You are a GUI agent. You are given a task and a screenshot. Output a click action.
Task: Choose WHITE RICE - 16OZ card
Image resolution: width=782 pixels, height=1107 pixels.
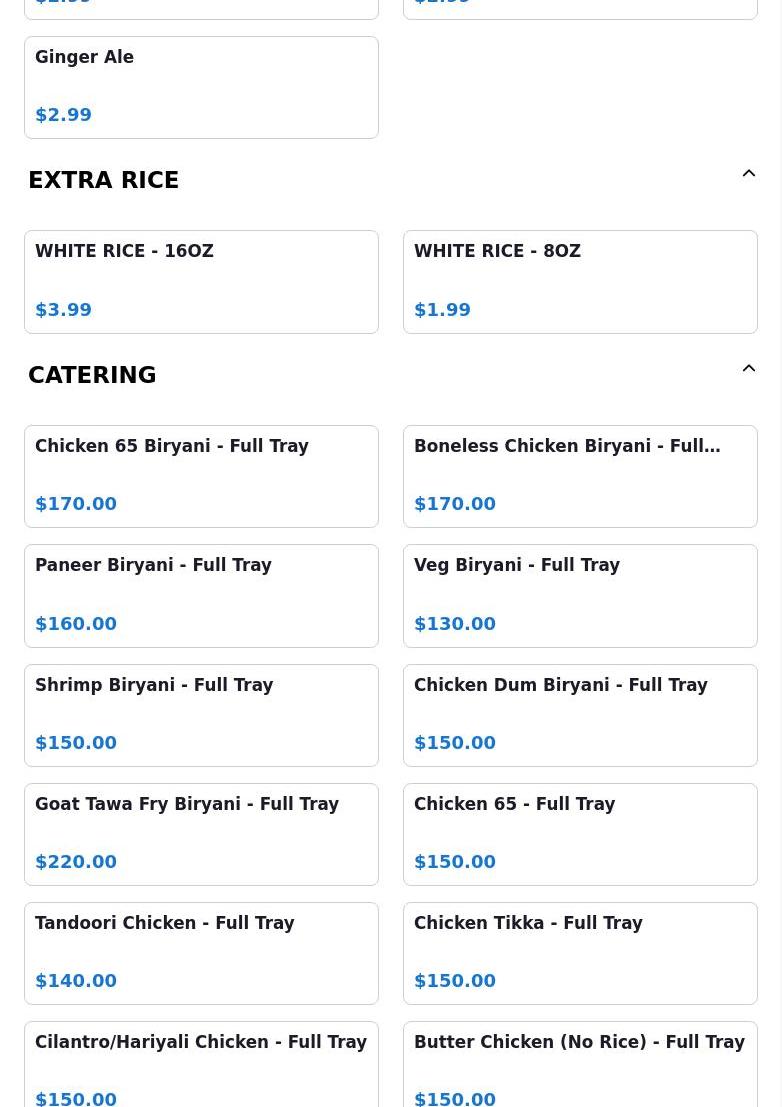[x=201, y=281]
